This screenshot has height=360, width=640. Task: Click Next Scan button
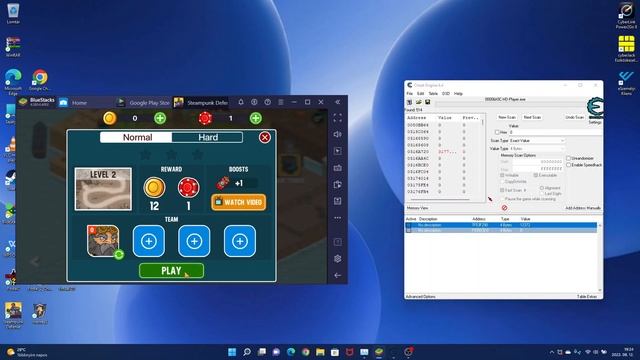[x=532, y=117]
